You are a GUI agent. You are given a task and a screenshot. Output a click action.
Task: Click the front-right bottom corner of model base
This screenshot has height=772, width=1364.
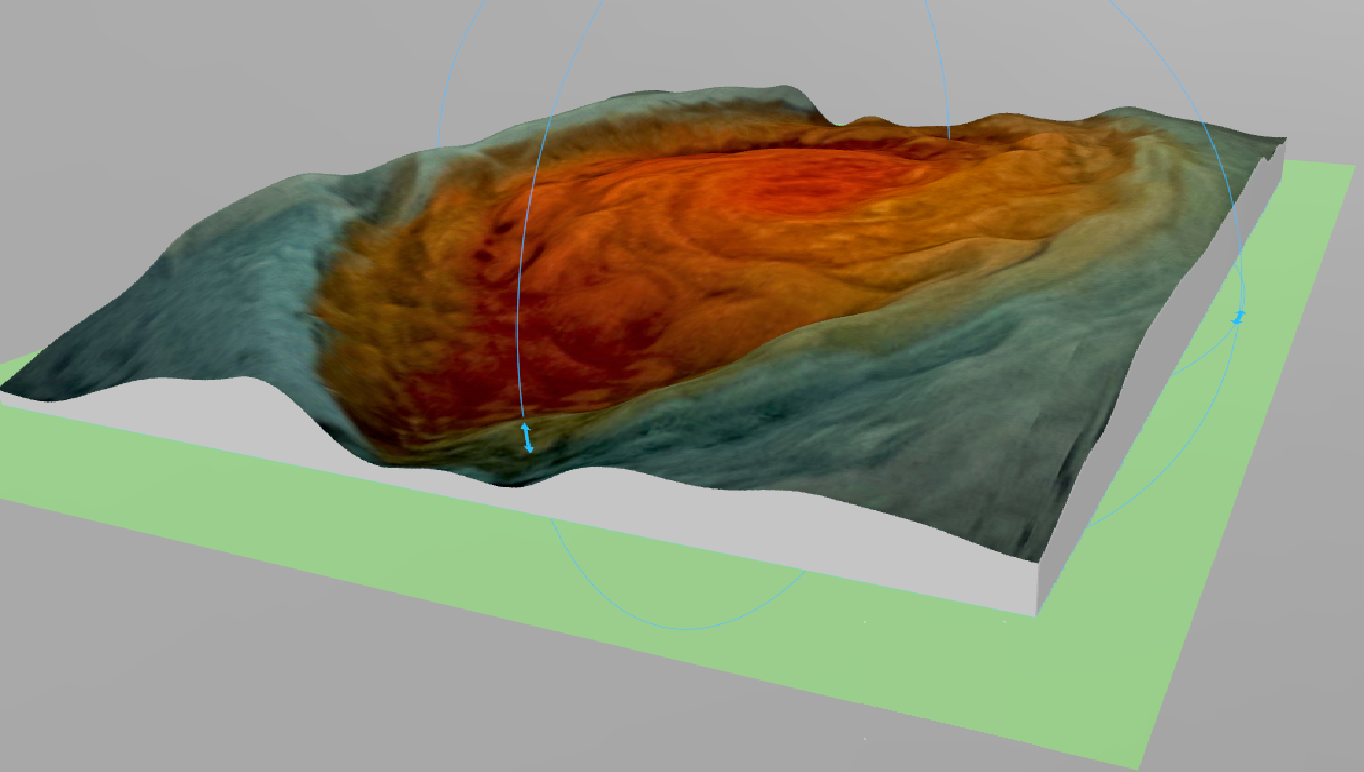tap(1036, 612)
